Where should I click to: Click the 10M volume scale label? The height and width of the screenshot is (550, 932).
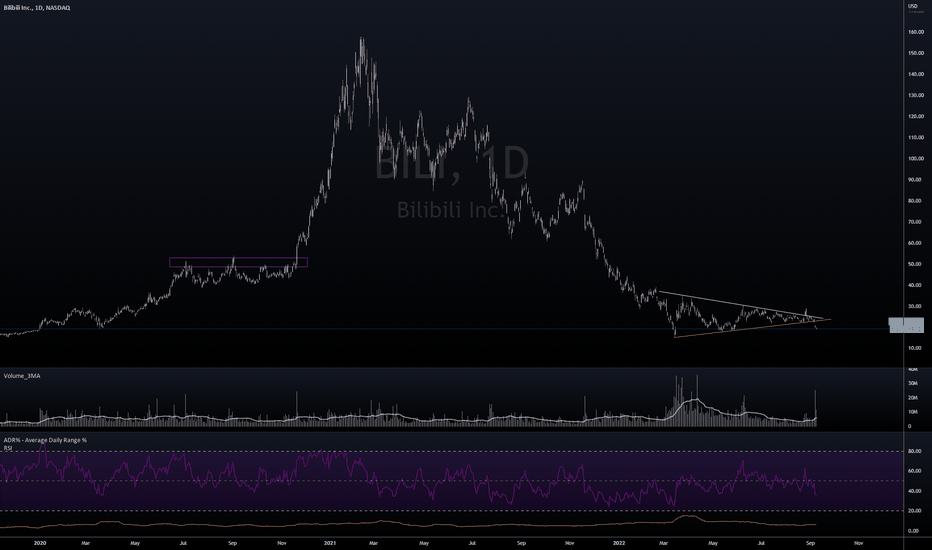pyautogui.click(x=912, y=412)
